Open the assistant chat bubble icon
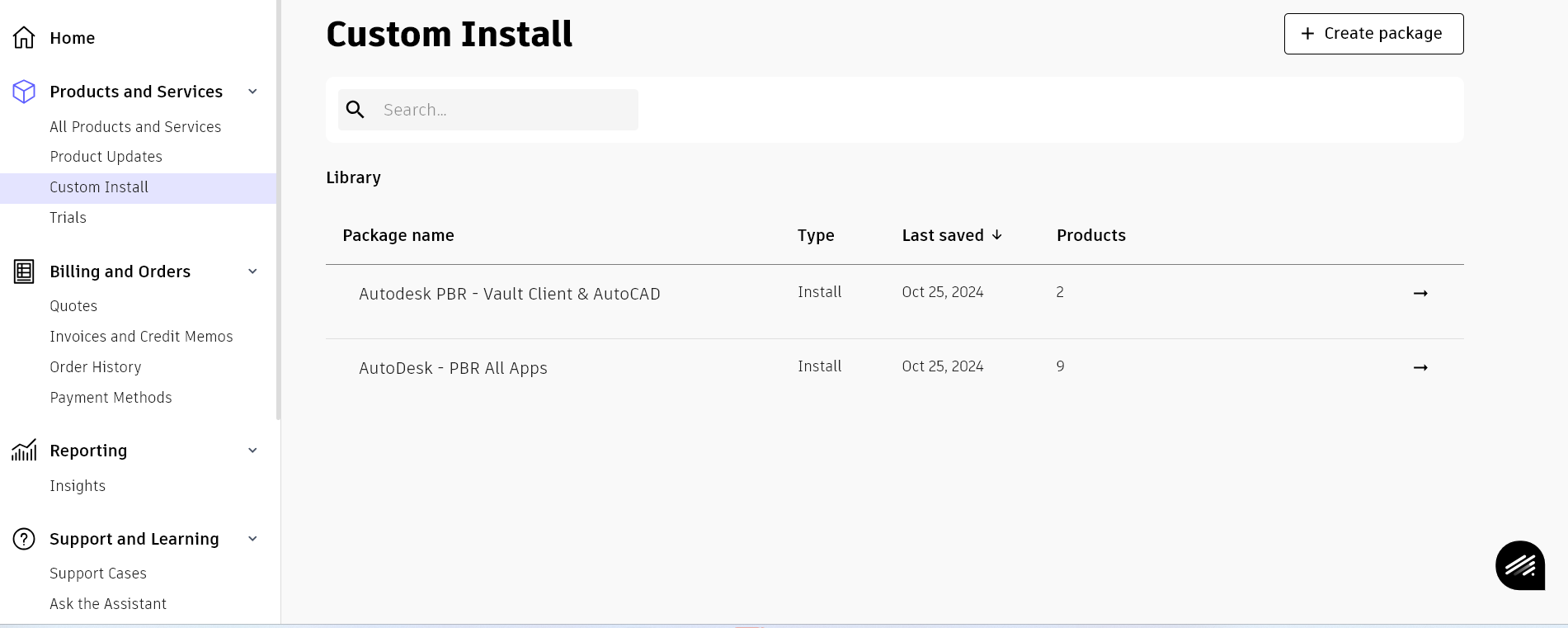 [x=1520, y=565]
